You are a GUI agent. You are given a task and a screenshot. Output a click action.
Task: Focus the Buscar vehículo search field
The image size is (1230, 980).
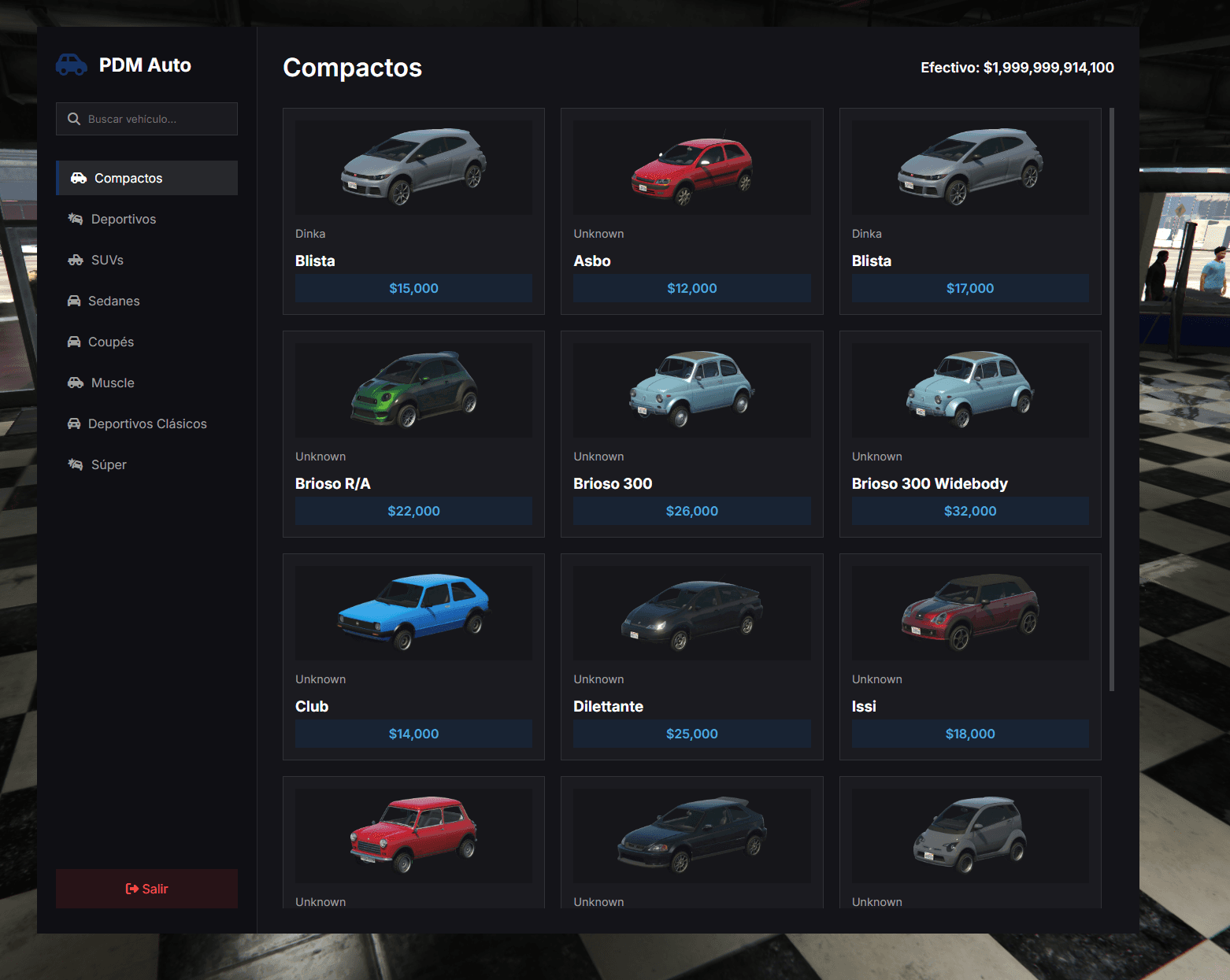tap(147, 119)
